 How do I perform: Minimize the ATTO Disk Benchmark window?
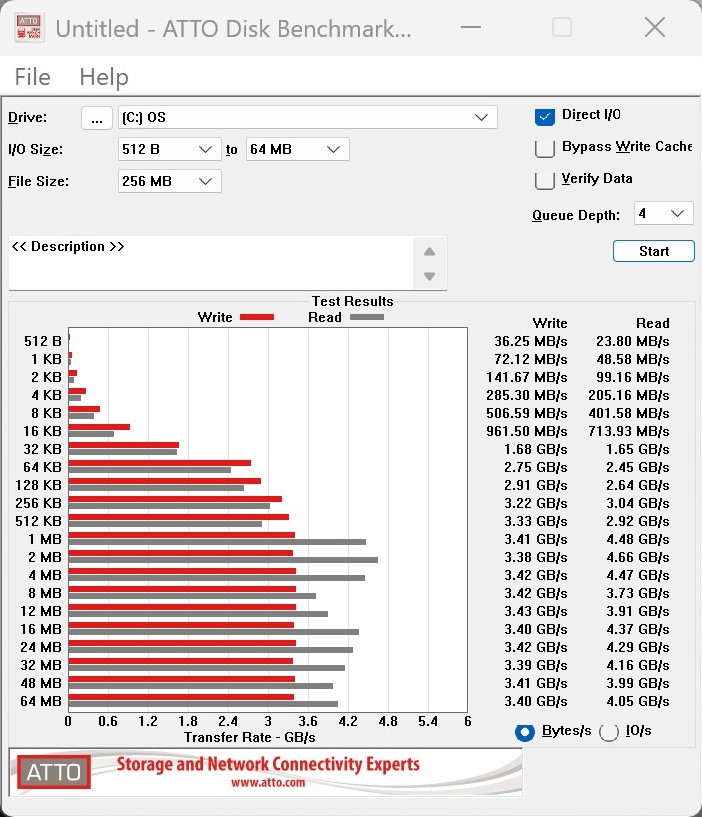point(471,27)
